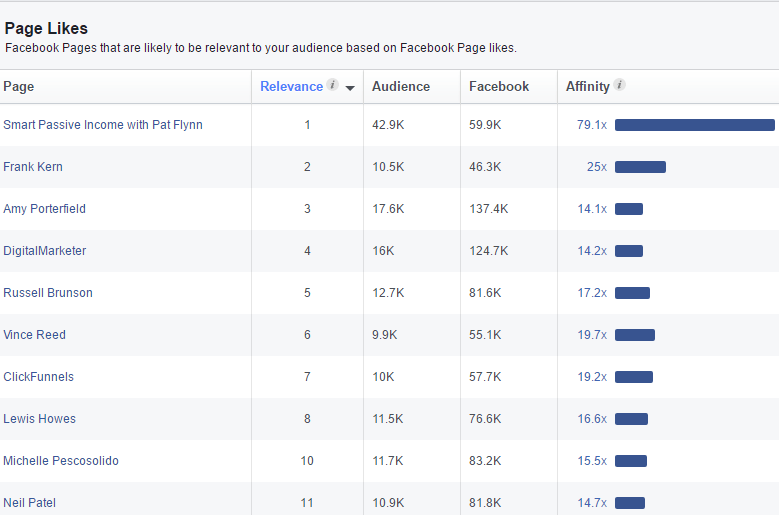Click the 81.6K Facebook value
This screenshot has height=515, width=779.
click(485, 293)
